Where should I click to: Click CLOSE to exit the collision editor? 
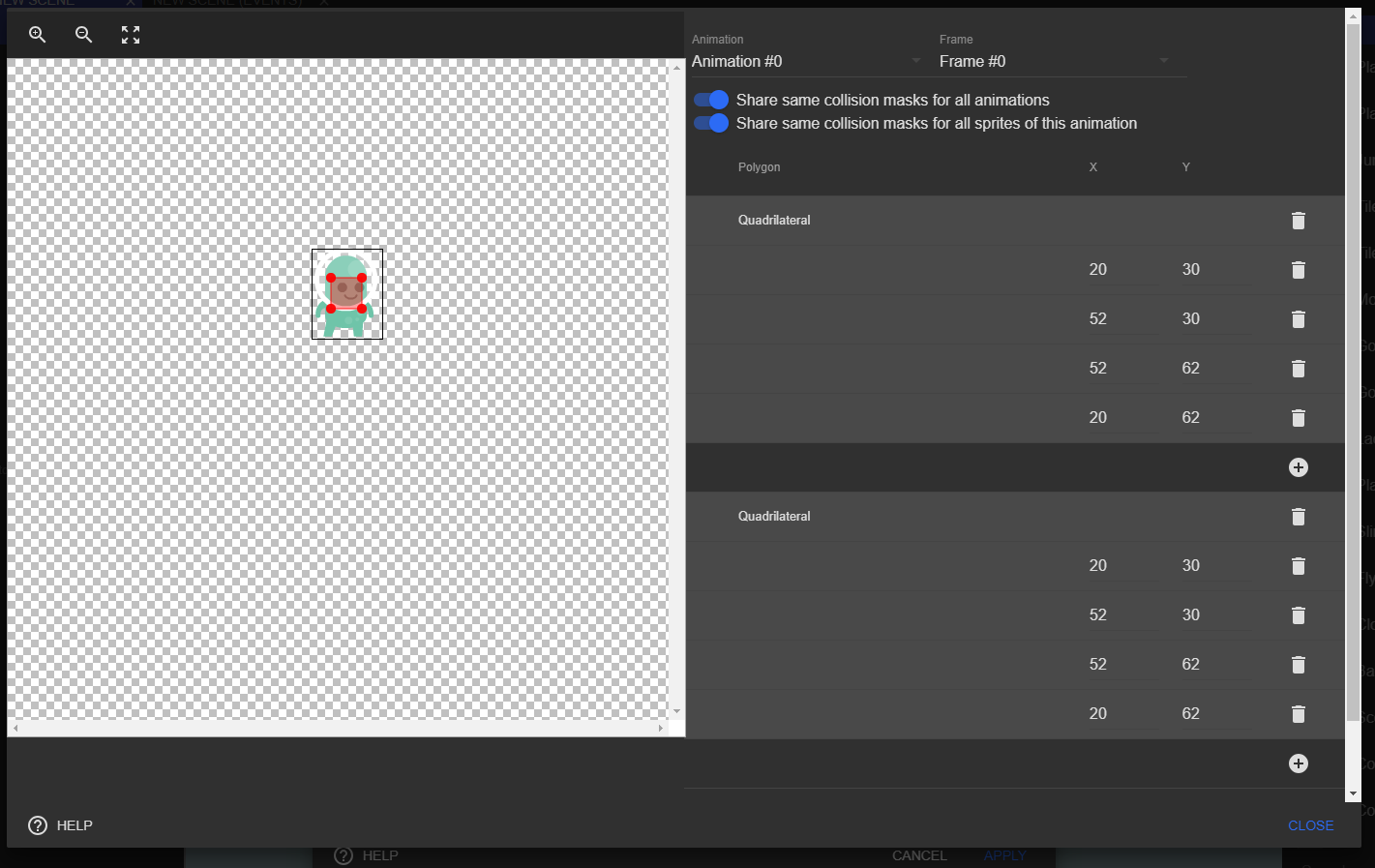[x=1310, y=824]
